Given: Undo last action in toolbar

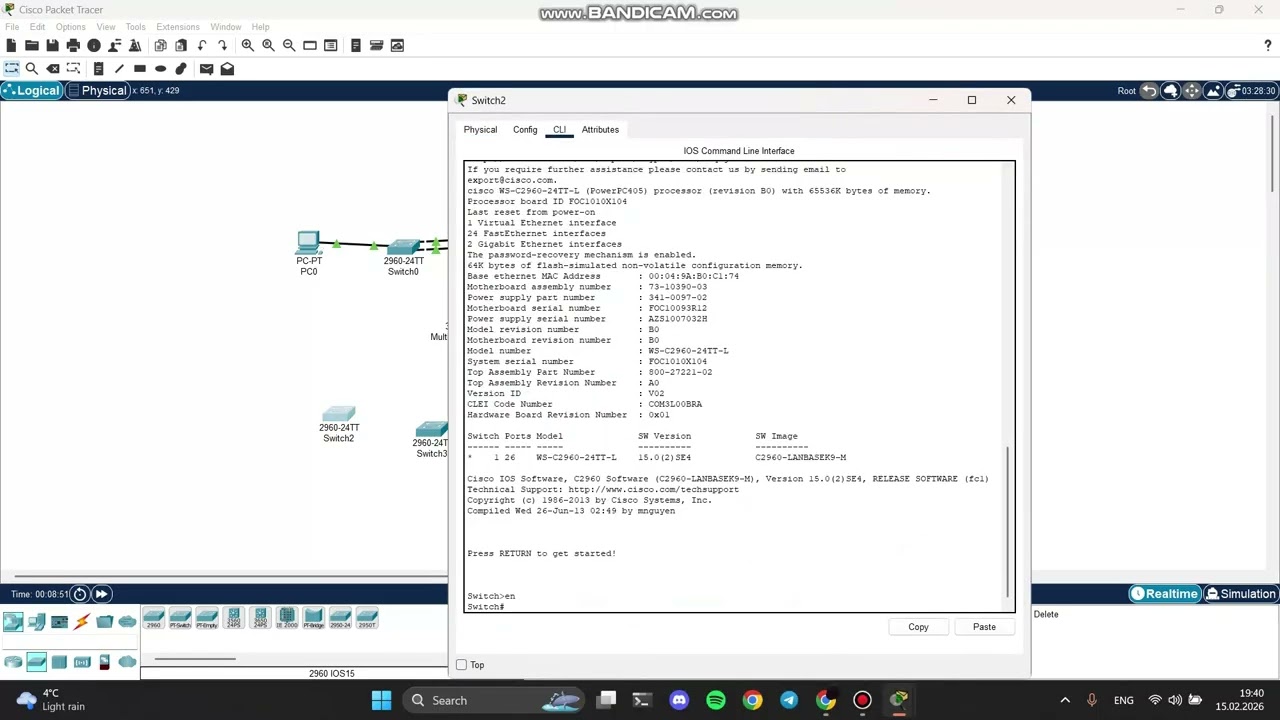Looking at the screenshot, I should click(x=202, y=45).
